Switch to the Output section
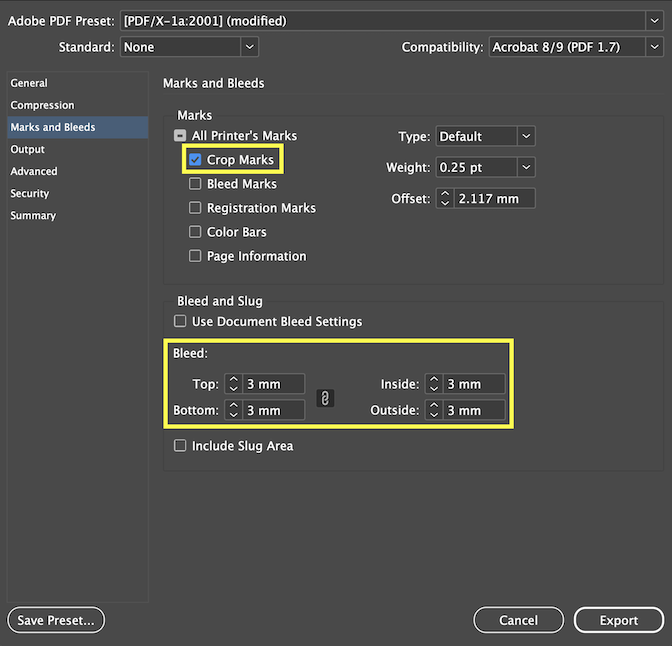 click(28, 149)
